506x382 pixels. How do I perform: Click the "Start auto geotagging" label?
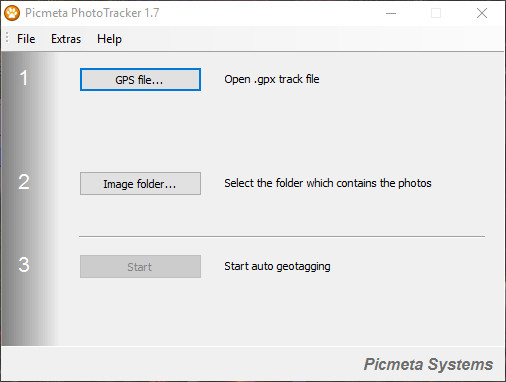277,266
